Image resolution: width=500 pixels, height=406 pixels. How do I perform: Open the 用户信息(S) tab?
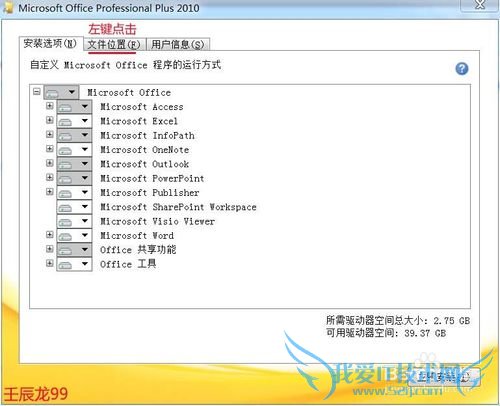pos(178,44)
